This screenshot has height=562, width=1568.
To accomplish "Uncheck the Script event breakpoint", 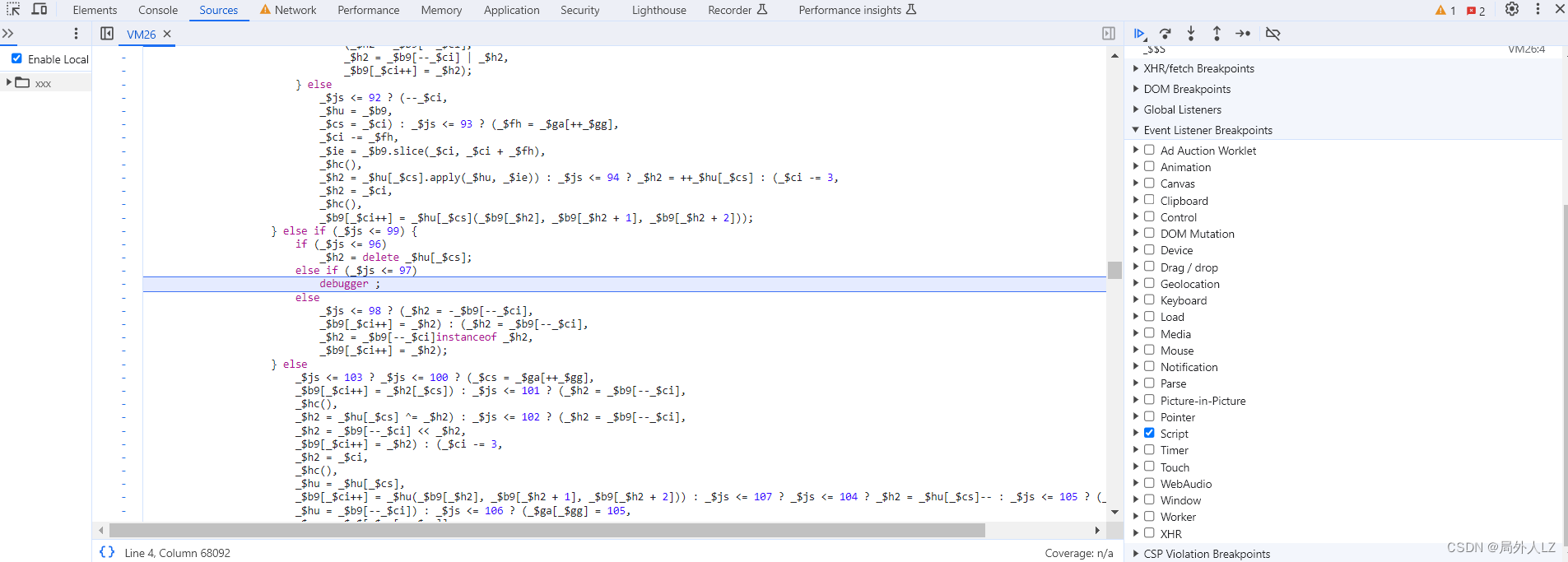I will click(x=1149, y=433).
